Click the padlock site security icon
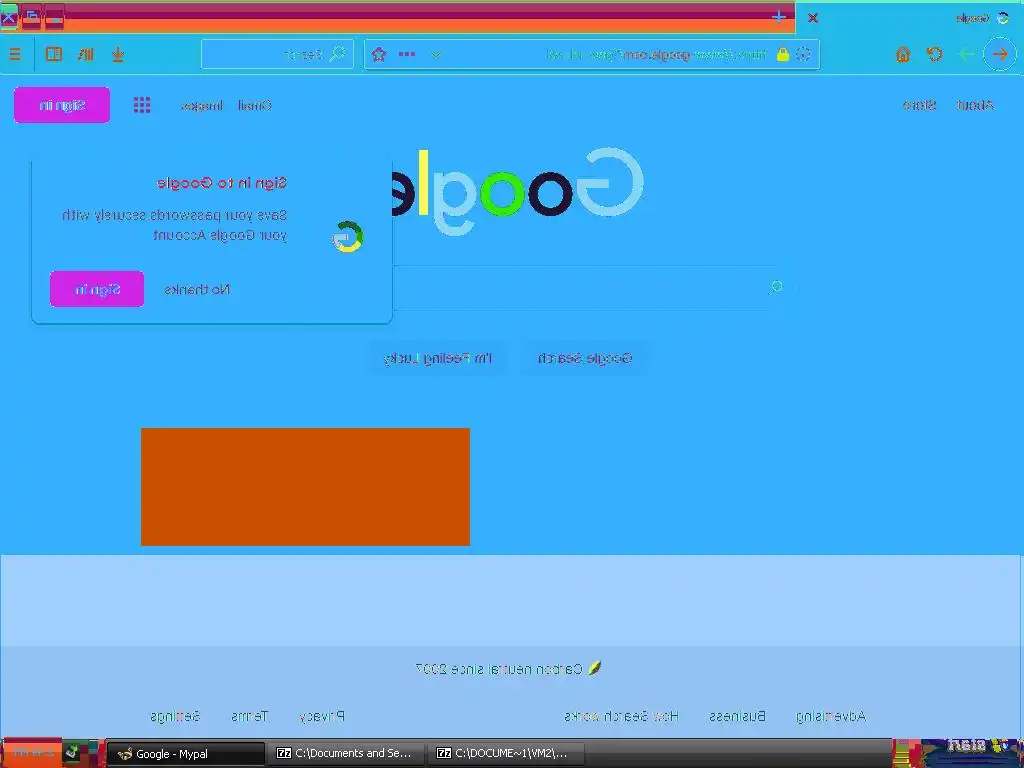 pyautogui.click(x=782, y=54)
